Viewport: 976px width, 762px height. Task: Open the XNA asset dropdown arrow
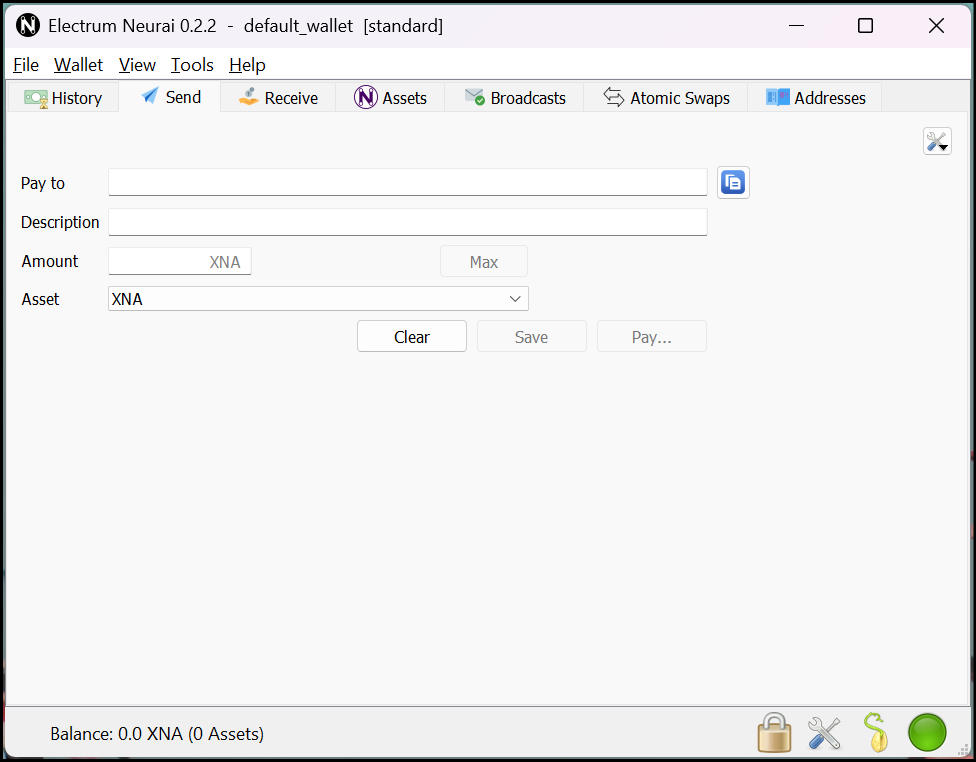click(515, 298)
